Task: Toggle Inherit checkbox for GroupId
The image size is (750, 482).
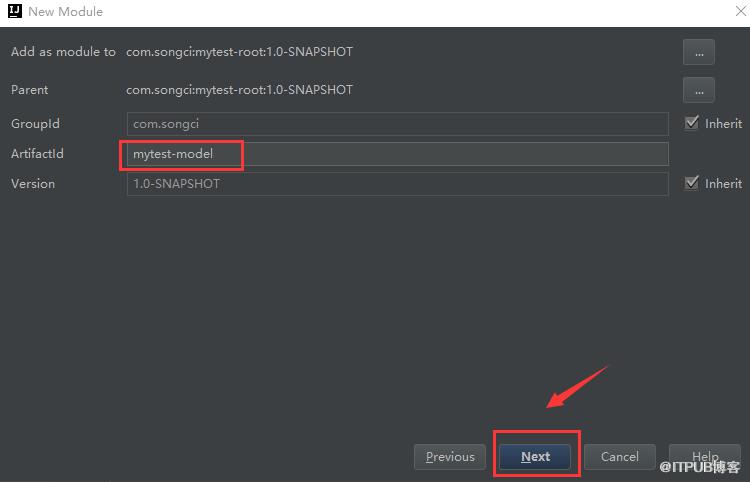Action: (691, 123)
